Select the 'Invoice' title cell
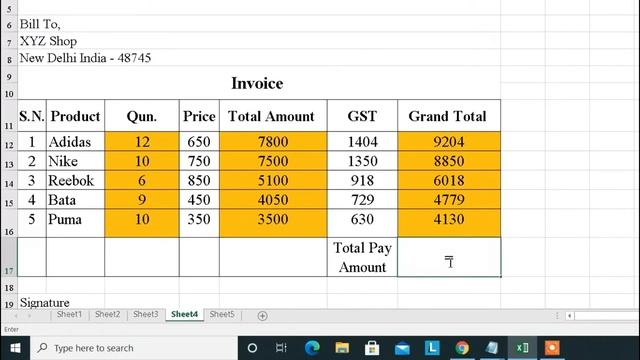This screenshot has height=360, width=640. pos(257,83)
